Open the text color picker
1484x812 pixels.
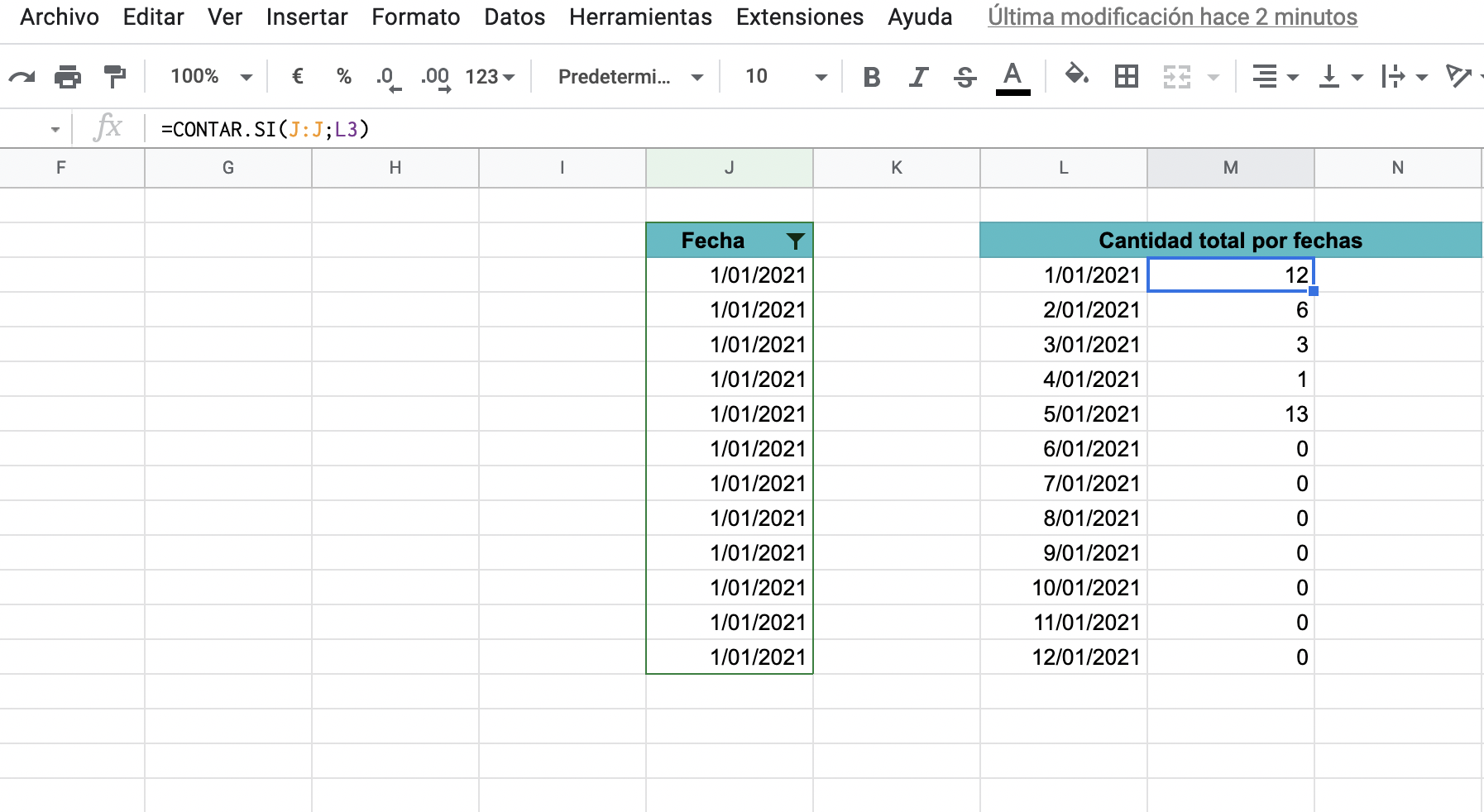click(x=1012, y=78)
